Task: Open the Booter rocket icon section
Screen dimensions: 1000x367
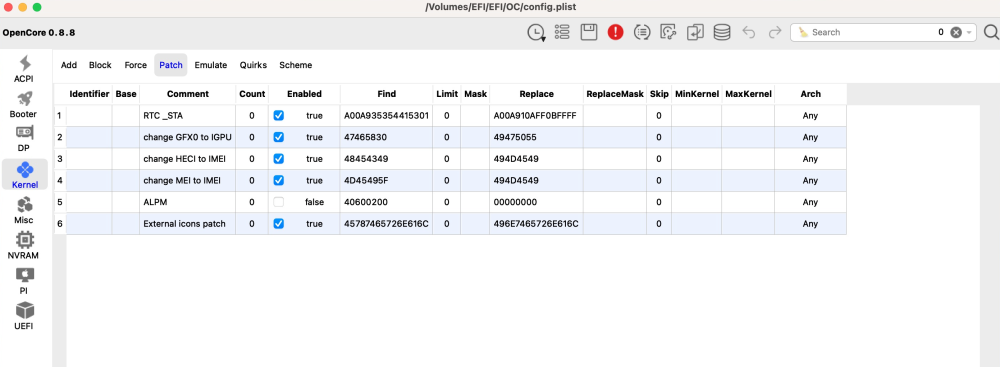Action: point(24,104)
